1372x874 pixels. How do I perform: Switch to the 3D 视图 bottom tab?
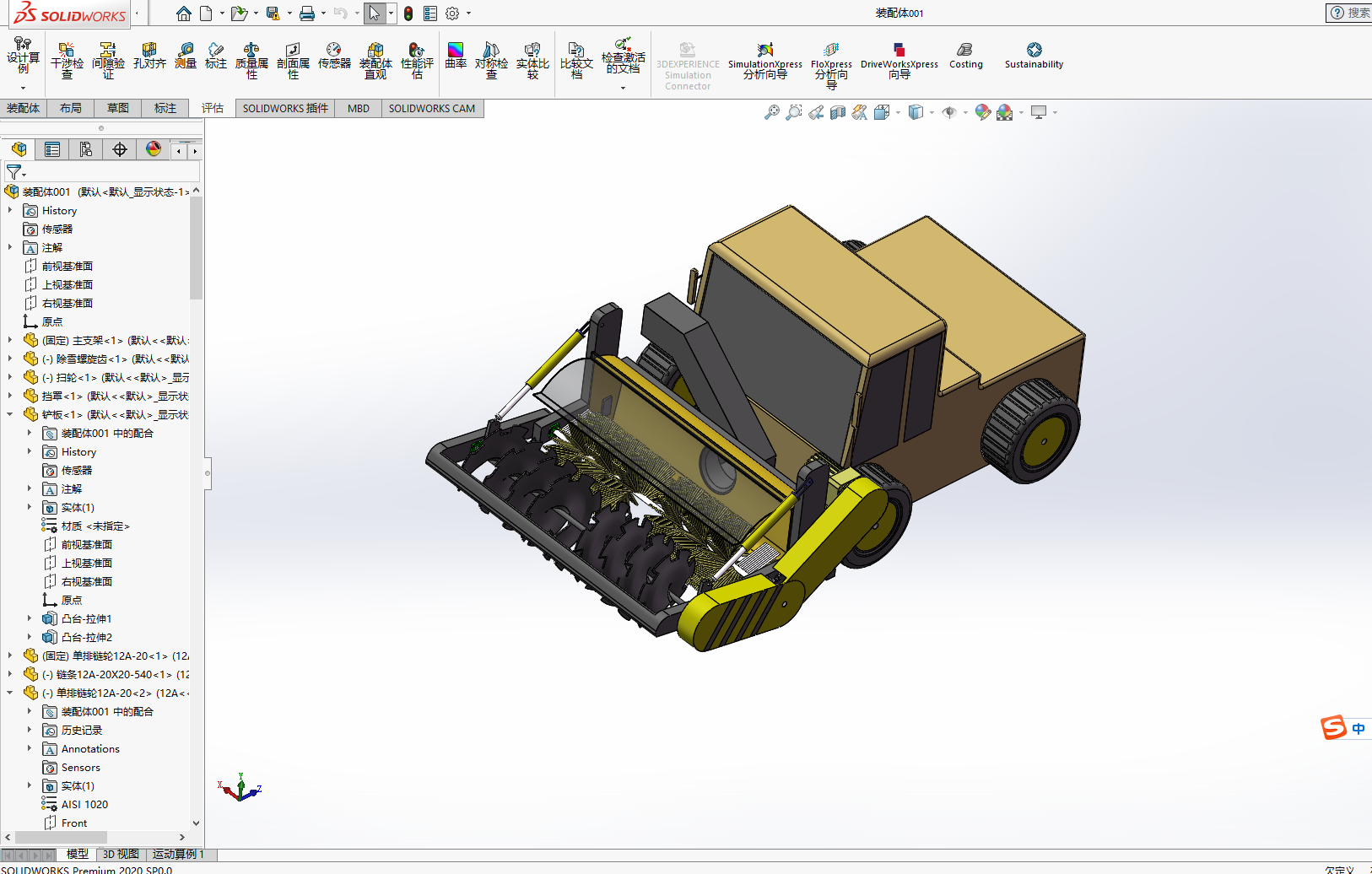tap(121, 855)
